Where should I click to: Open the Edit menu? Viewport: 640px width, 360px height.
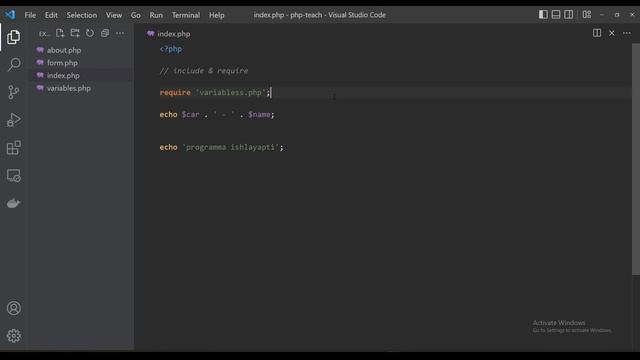[x=51, y=15]
